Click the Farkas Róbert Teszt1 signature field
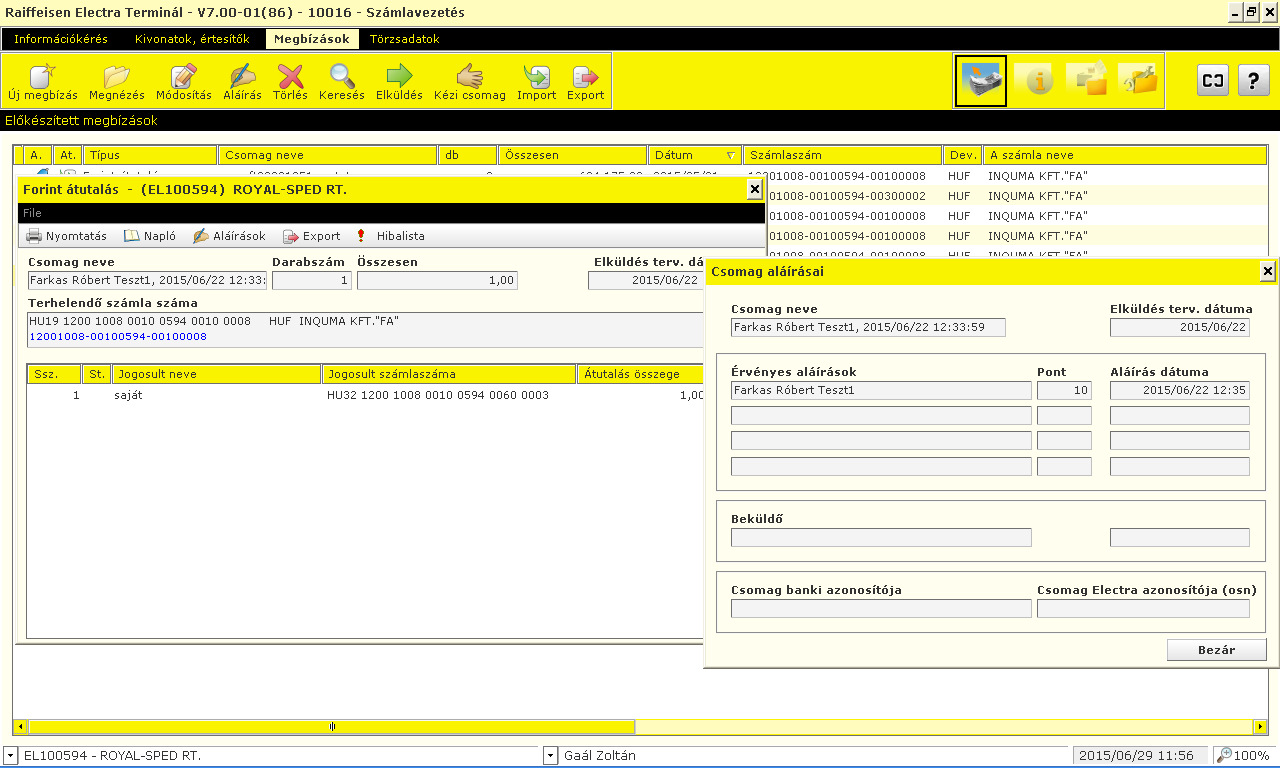The width and height of the screenshot is (1280, 768). click(881, 390)
